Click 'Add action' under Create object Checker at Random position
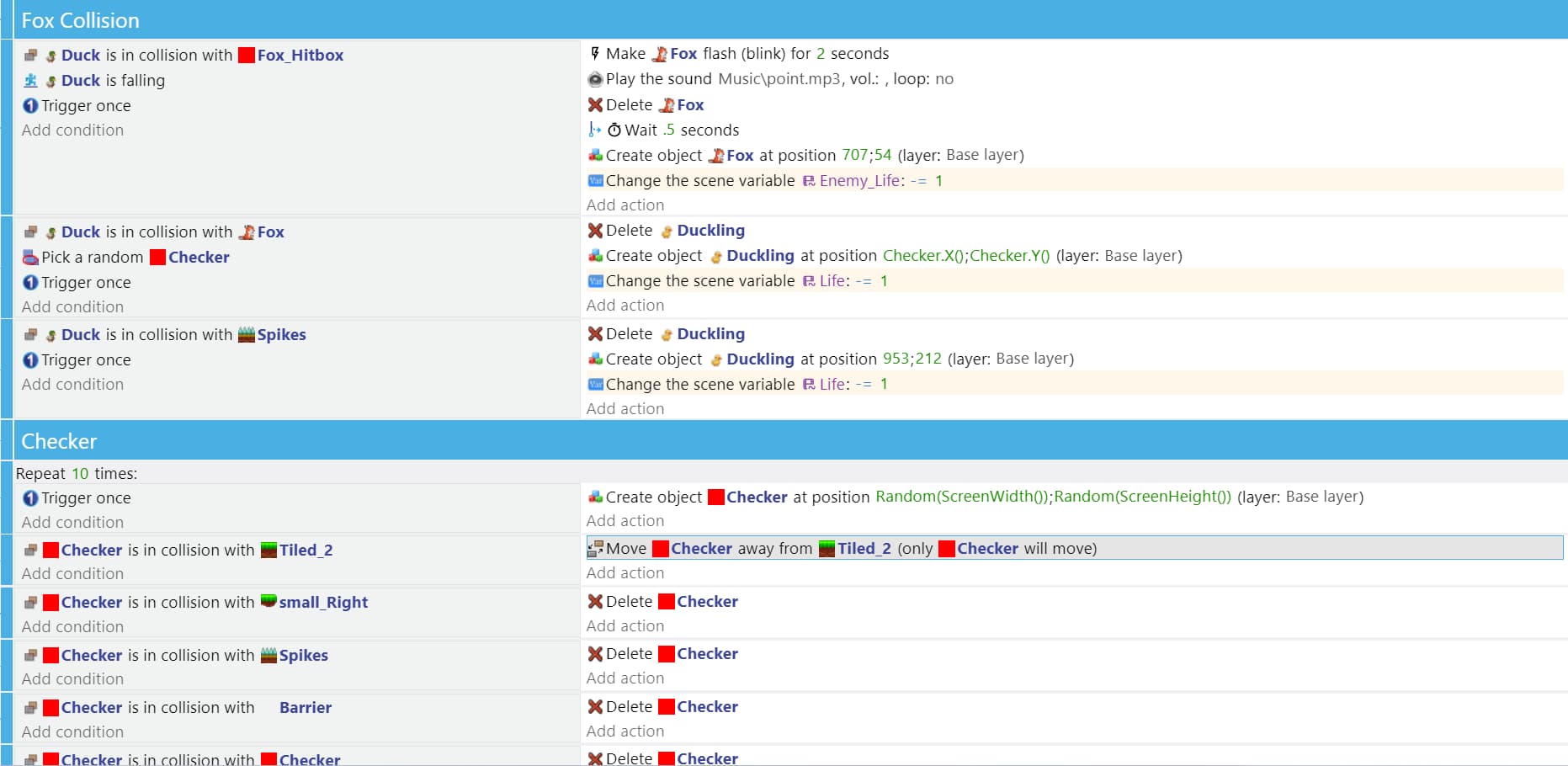 point(625,521)
